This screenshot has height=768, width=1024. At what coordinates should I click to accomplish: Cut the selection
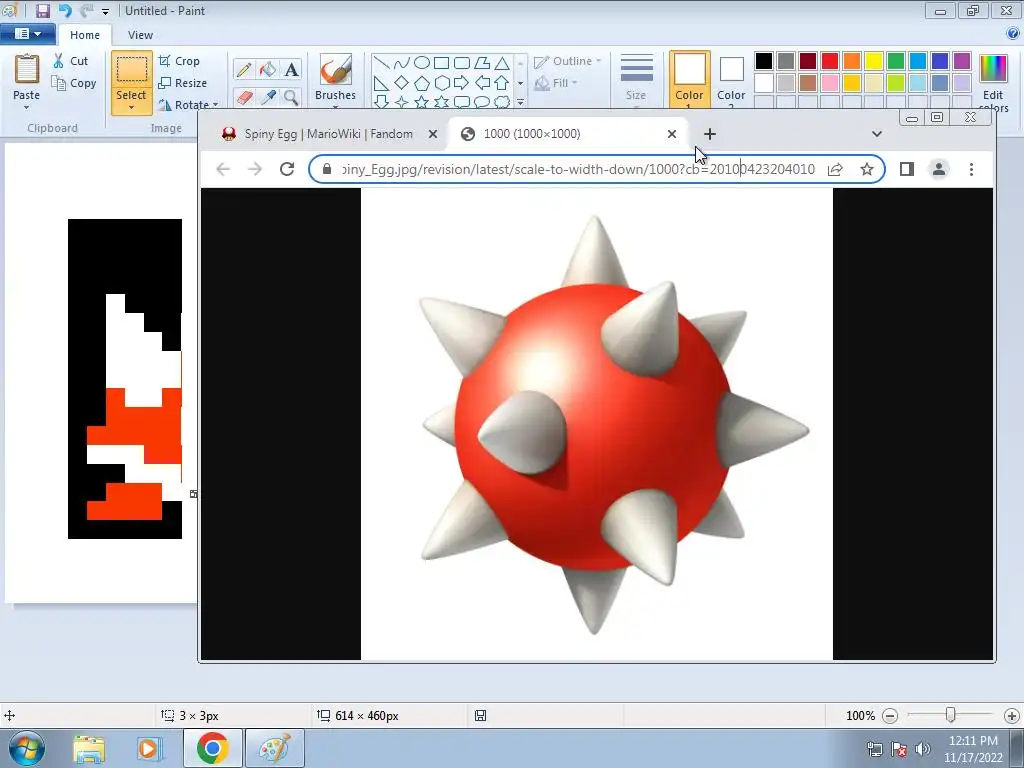[71, 61]
